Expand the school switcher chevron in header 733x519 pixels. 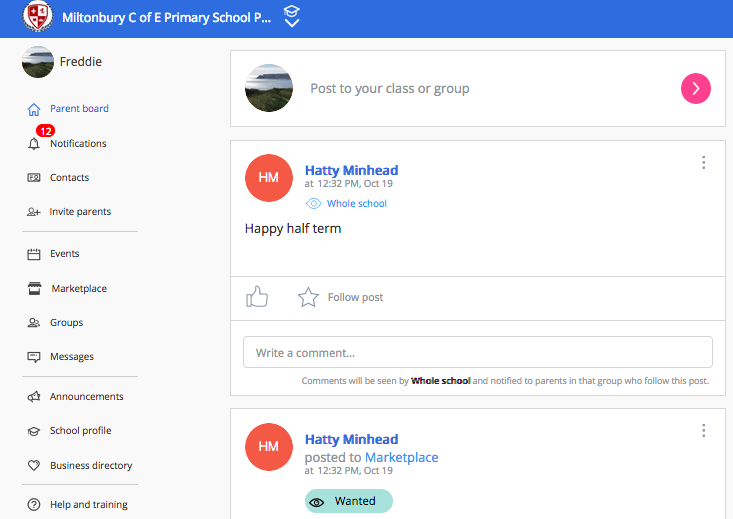pyautogui.click(x=292, y=16)
